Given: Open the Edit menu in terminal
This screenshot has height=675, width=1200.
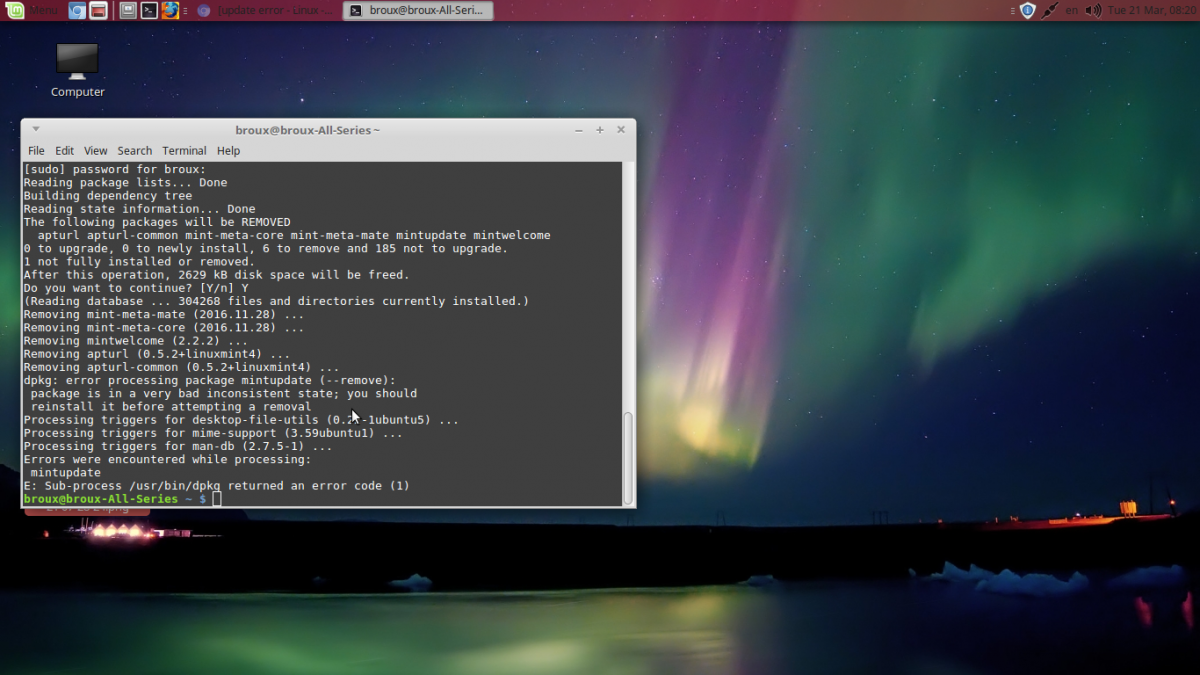Looking at the screenshot, I should tap(65, 151).
